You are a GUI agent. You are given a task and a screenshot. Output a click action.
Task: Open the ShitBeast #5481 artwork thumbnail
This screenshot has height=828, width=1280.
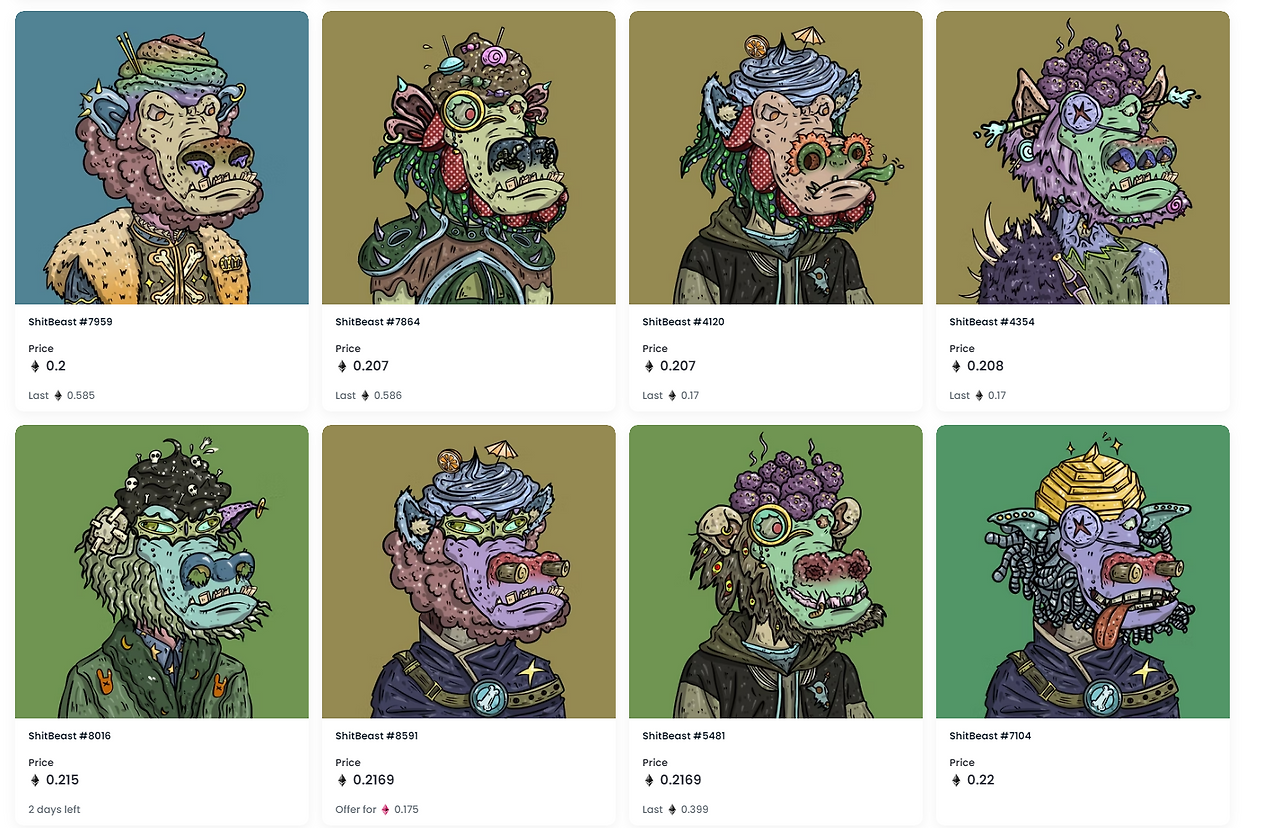pyautogui.click(x=776, y=571)
